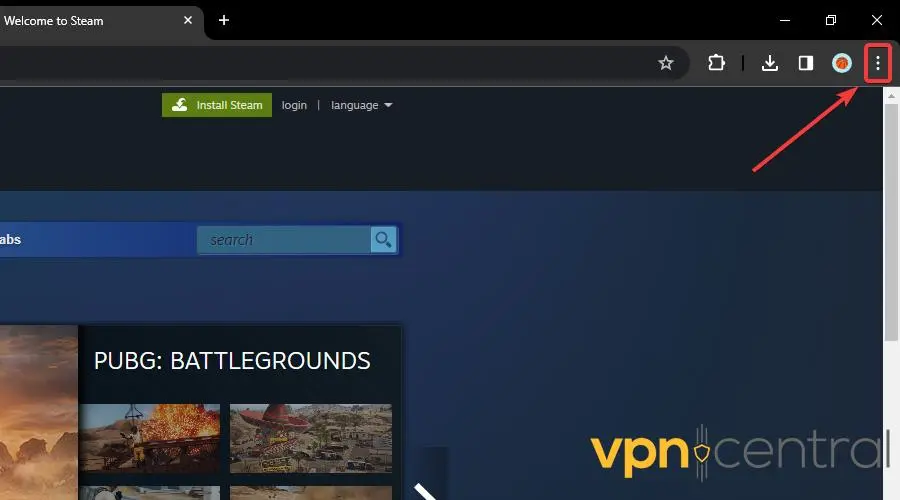Open the PUBG desert vehicle screenshot thumbnail
This screenshot has width=900, height=500.
tap(310, 438)
